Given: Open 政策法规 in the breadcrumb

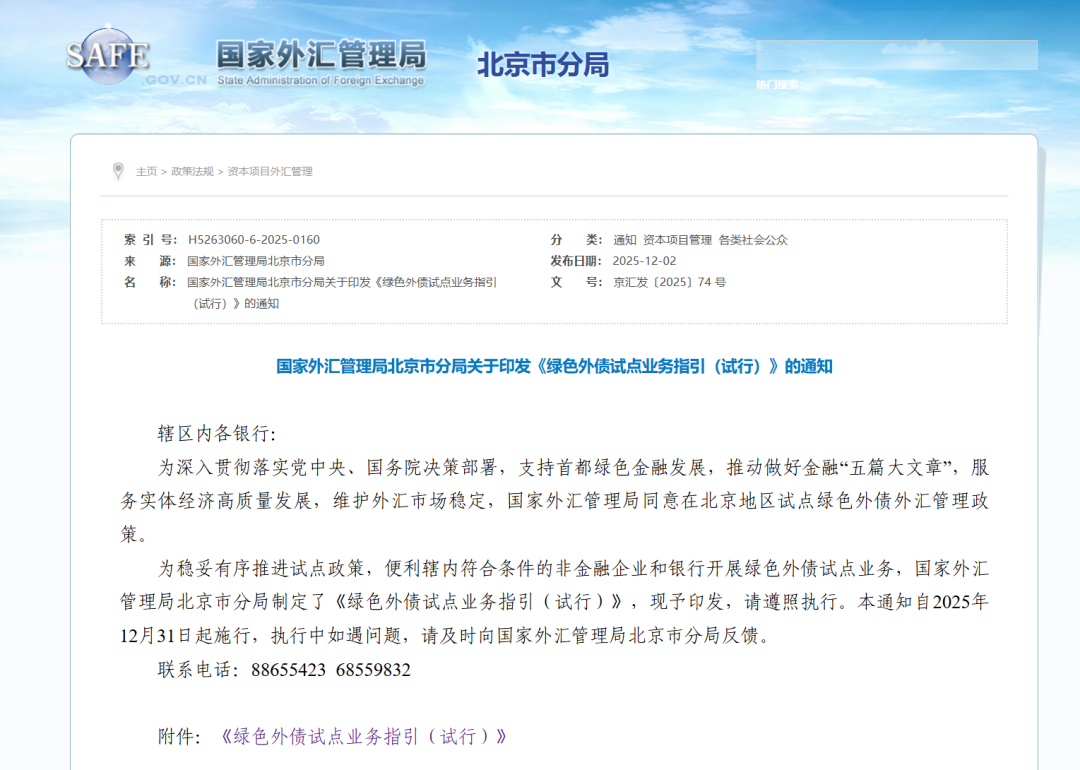Looking at the screenshot, I should tap(192, 171).
